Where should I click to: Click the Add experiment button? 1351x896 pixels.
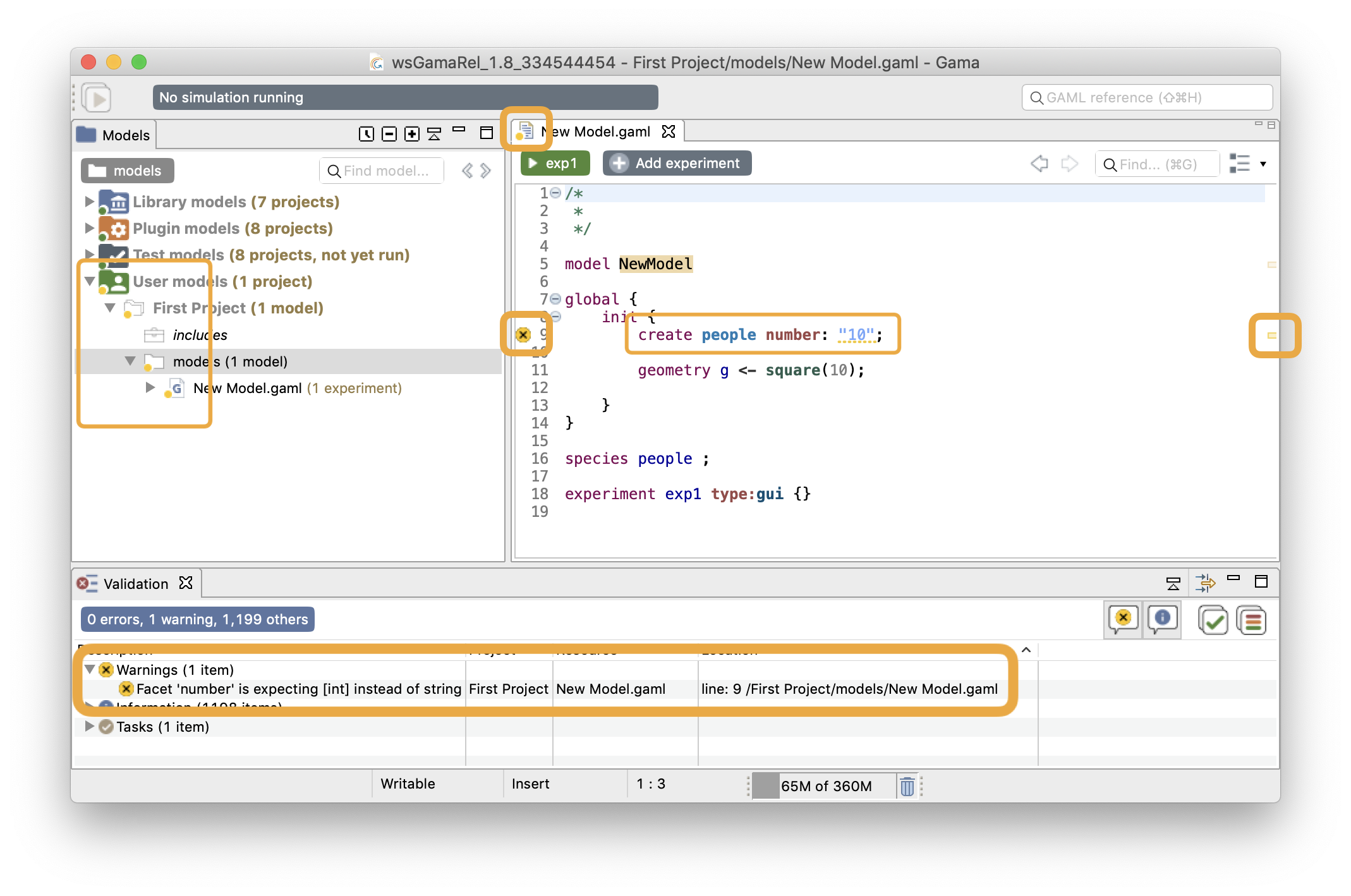tap(677, 163)
